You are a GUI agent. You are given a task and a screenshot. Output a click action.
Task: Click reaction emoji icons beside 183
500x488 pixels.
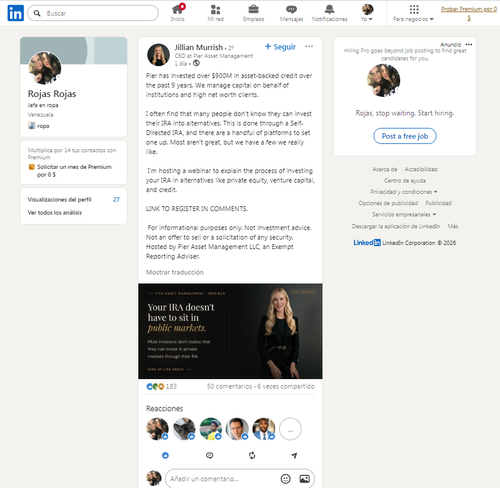point(156,386)
